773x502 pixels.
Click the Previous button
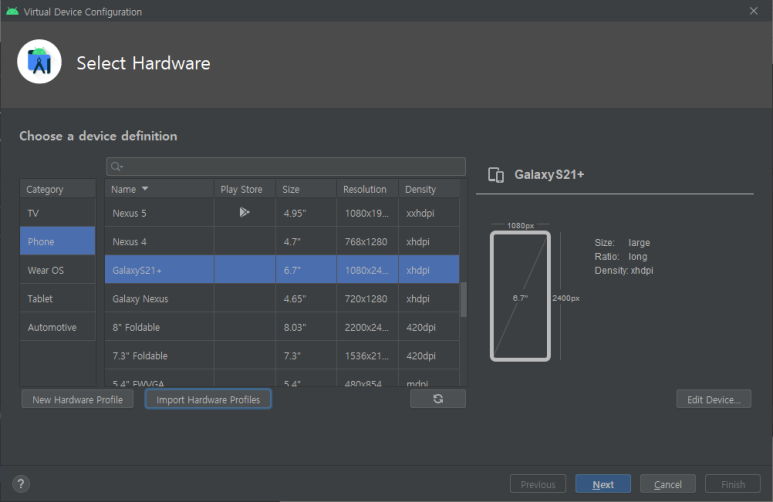click(x=538, y=484)
